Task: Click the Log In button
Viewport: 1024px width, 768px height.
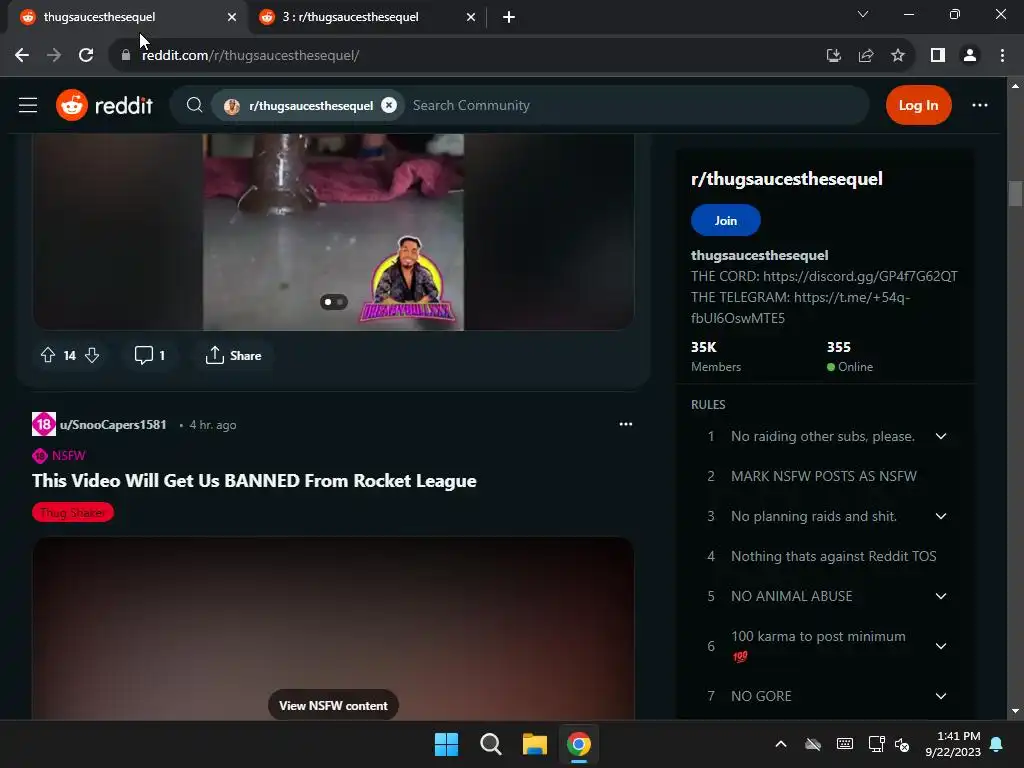Action: click(x=918, y=105)
